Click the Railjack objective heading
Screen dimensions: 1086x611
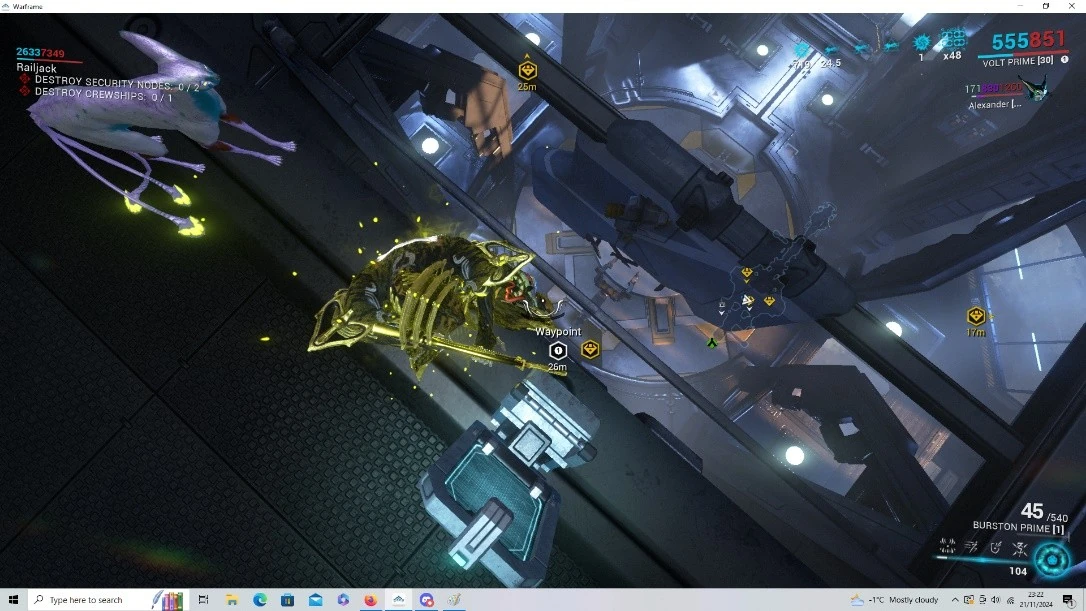coord(37,68)
